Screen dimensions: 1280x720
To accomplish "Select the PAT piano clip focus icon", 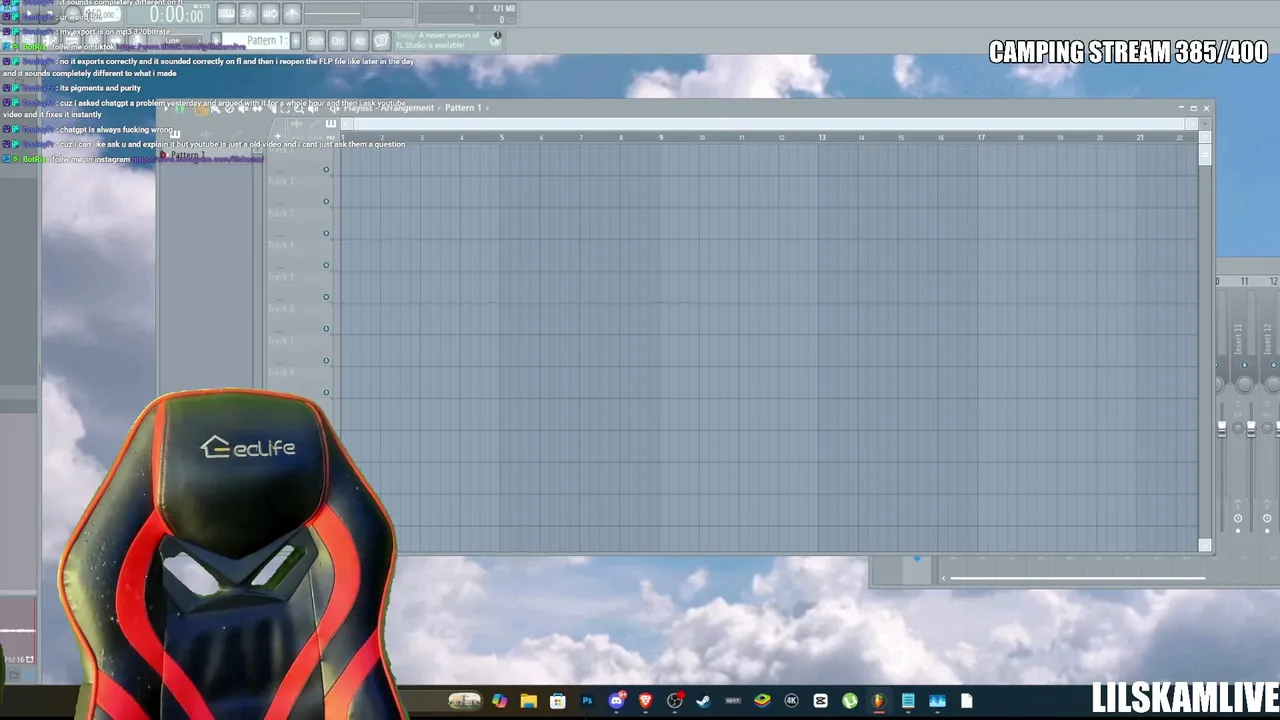I will point(331,124).
